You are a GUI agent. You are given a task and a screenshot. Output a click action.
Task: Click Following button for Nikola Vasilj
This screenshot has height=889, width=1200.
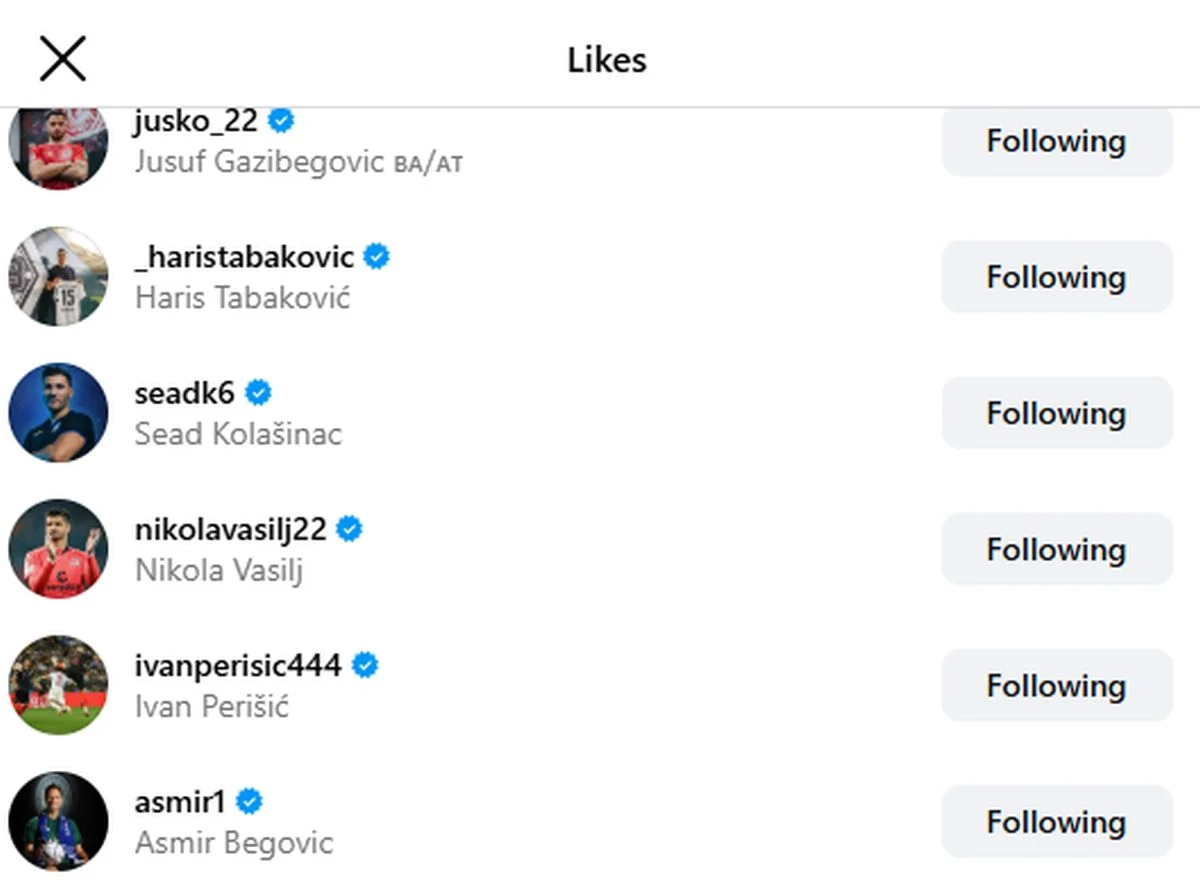(1056, 549)
